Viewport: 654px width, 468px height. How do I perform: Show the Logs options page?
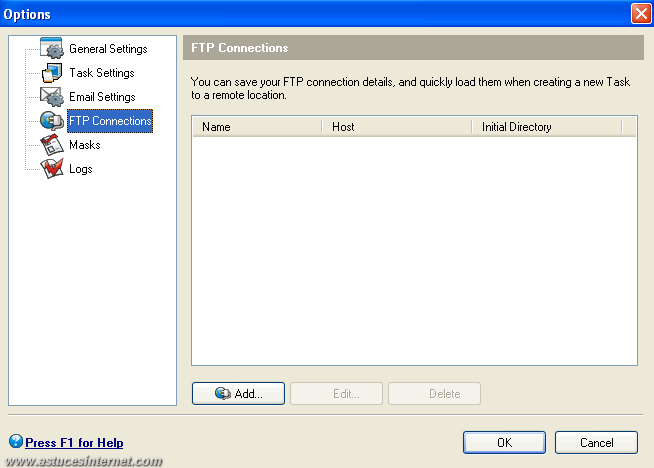coord(80,169)
